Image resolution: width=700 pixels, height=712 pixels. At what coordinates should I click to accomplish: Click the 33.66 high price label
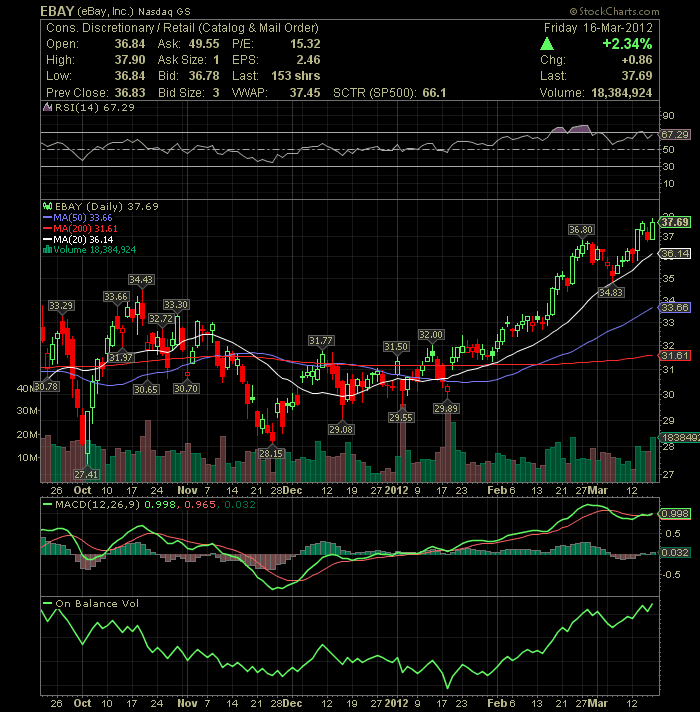pos(116,297)
